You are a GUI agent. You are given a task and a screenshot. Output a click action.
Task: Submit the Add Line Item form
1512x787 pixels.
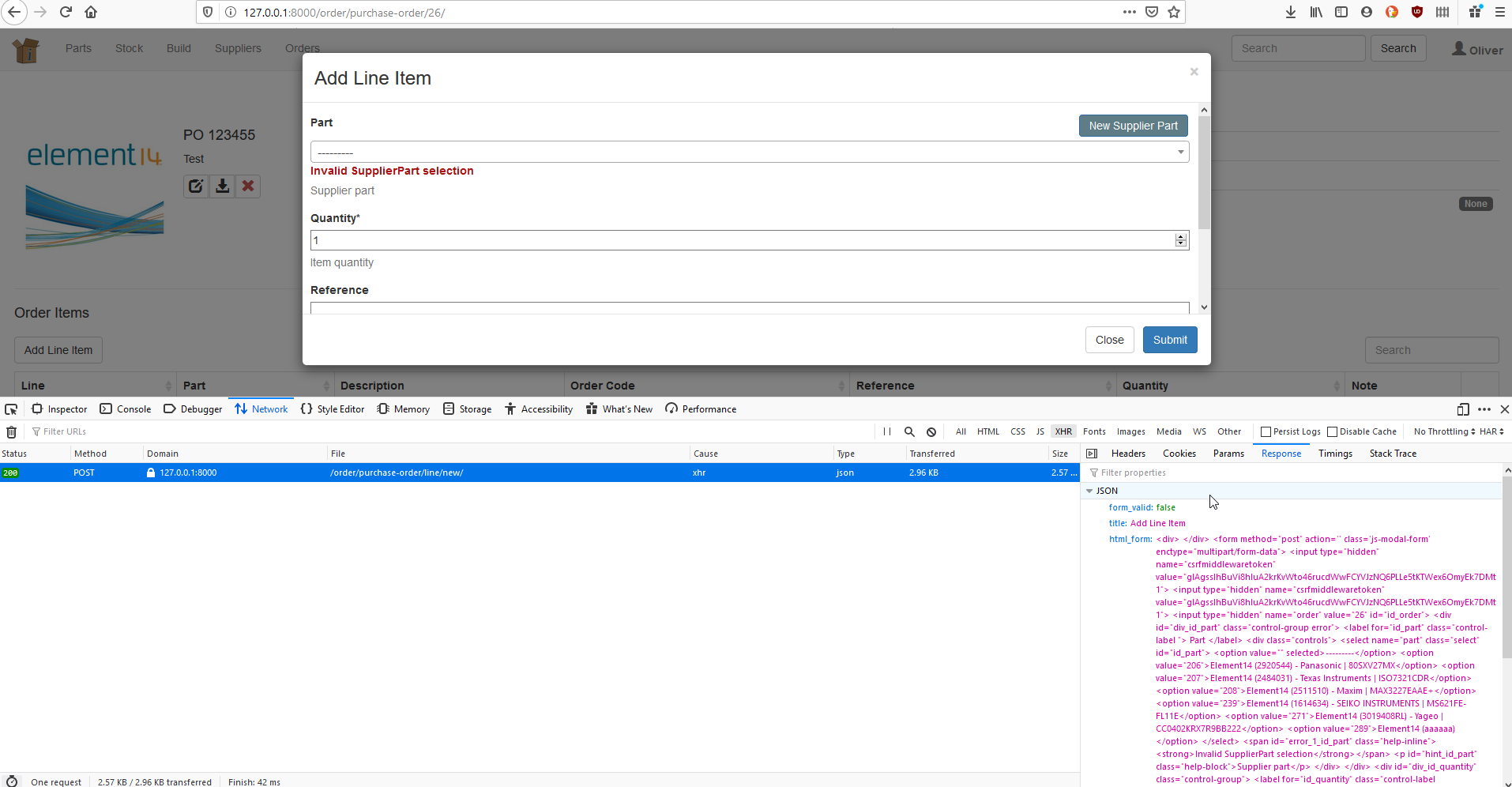[1170, 340]
